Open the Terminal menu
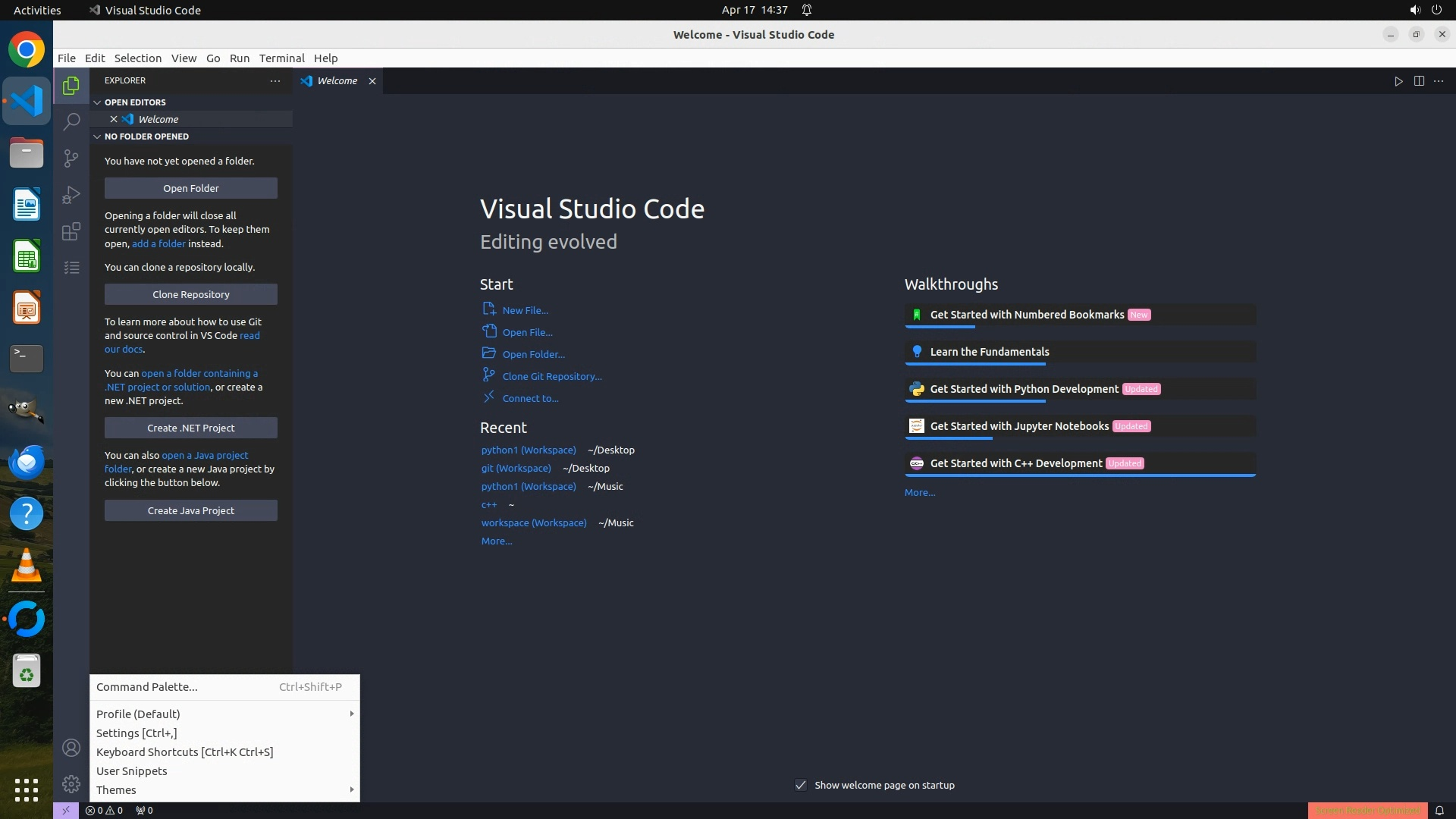The image size is (1456, 819). (x=281, y=58)
